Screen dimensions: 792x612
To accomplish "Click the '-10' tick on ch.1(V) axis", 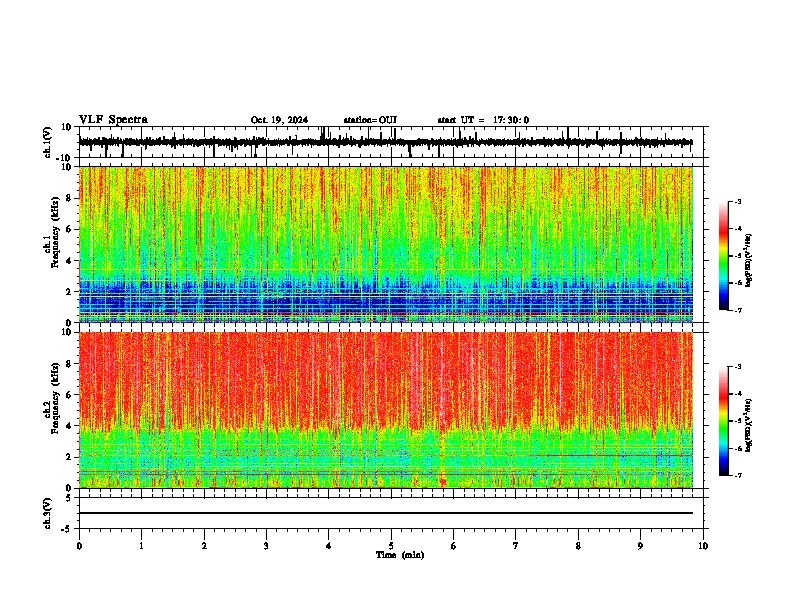I will pyautogui.click(x=65, y=158).
